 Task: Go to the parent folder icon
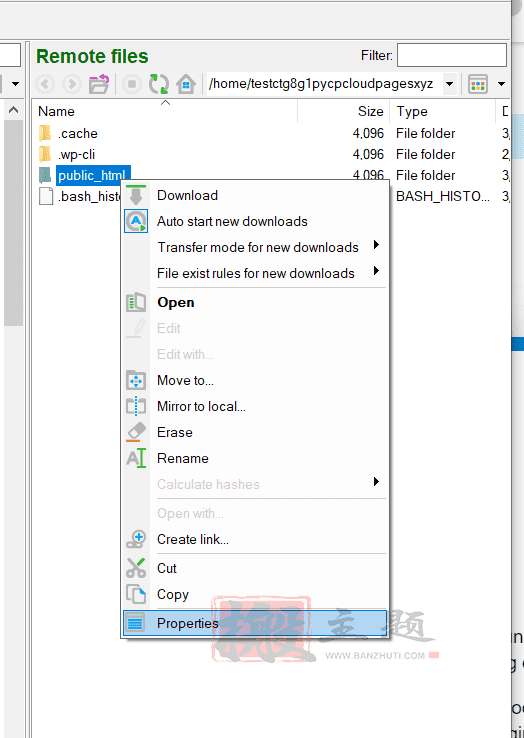[99, 84]
